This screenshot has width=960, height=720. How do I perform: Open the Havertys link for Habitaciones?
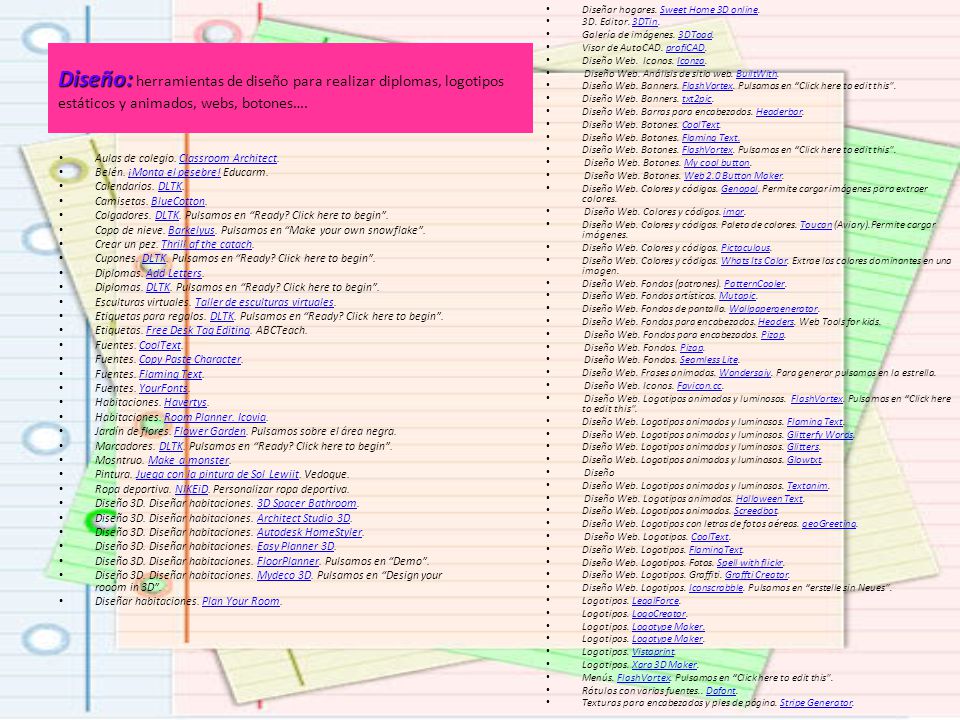186,402
